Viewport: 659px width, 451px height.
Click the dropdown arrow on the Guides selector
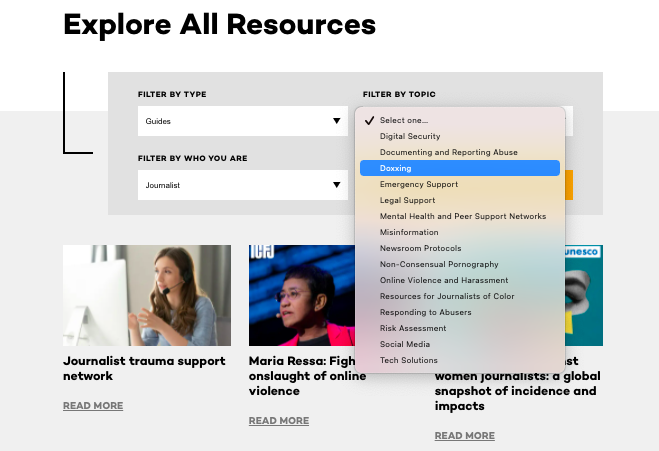pos(336,121)
